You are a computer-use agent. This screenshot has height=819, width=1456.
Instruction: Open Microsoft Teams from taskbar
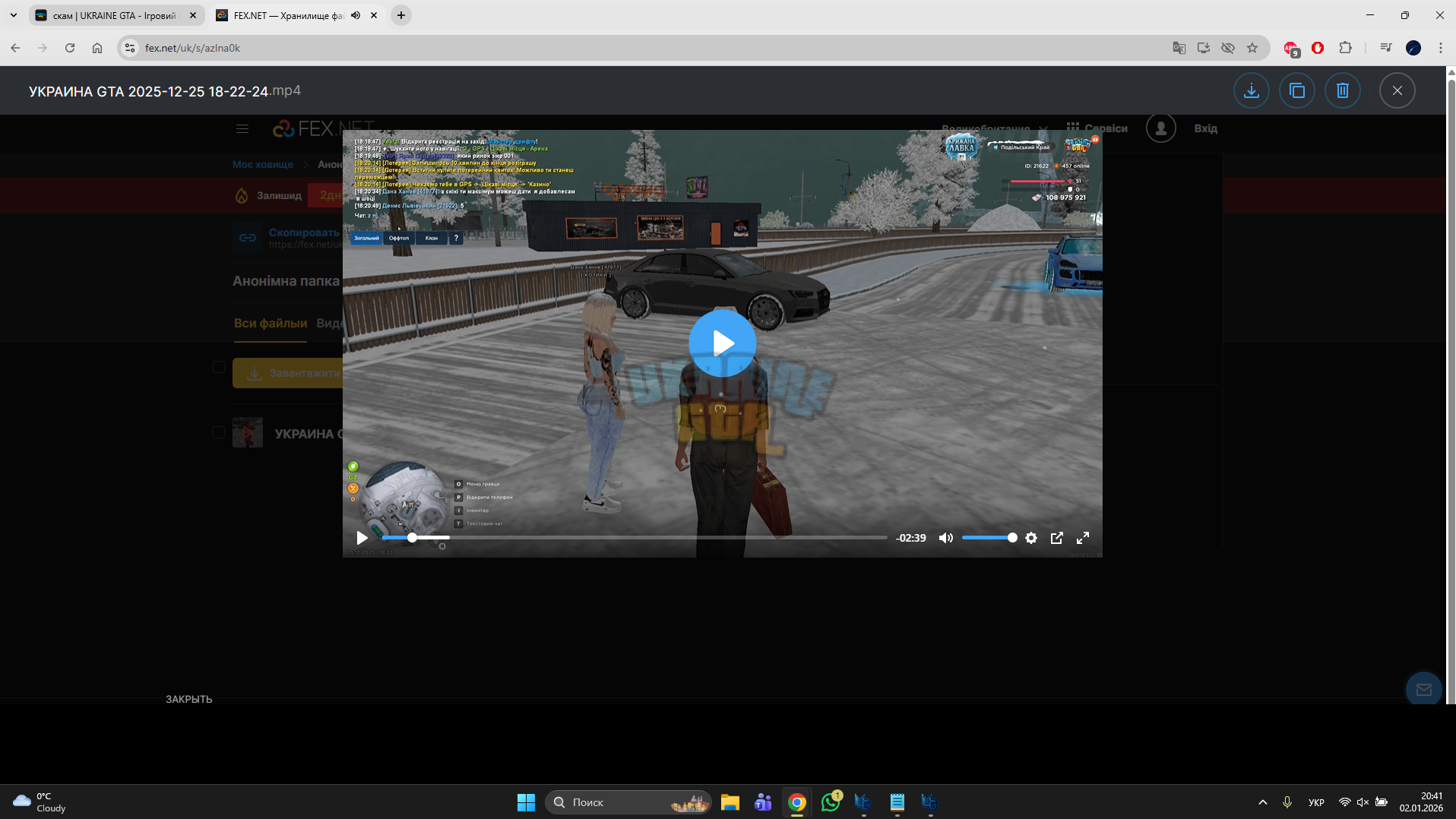coord(764,802)
